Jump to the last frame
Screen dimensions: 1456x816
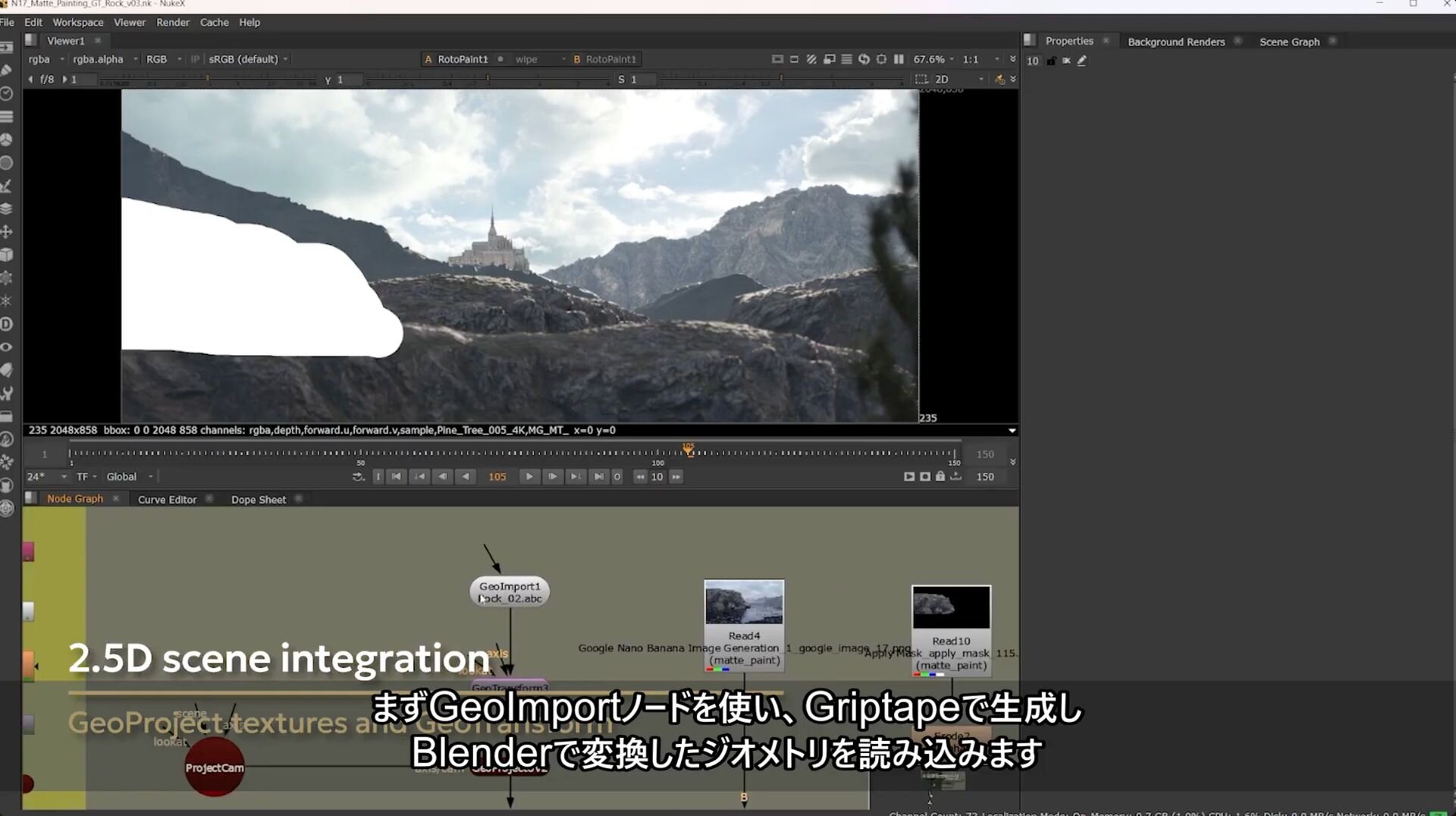coord(599,477)
